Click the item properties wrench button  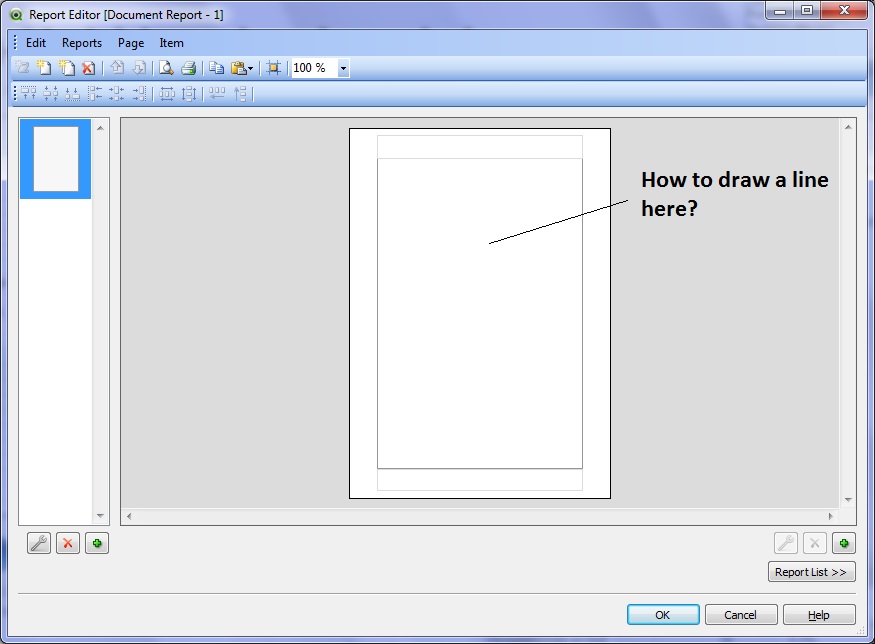tap(786, 543)
